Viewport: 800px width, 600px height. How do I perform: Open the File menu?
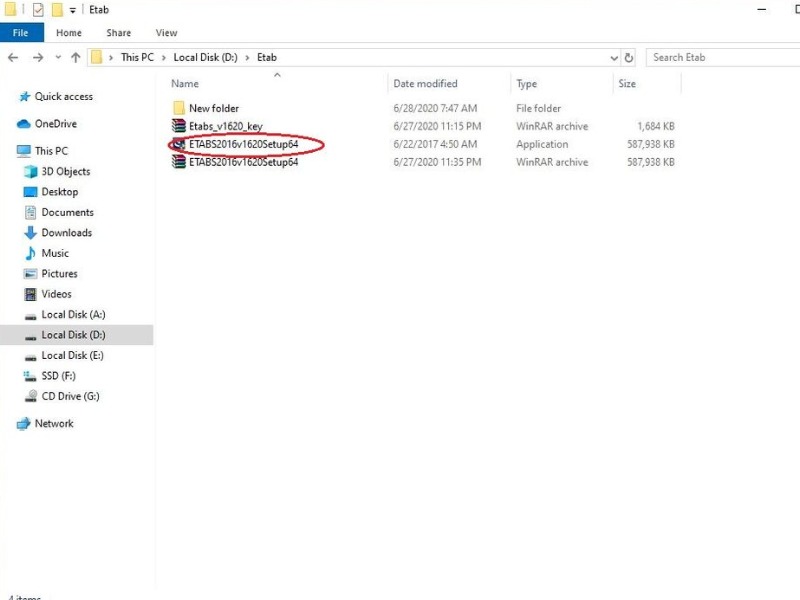coord(21,32)
